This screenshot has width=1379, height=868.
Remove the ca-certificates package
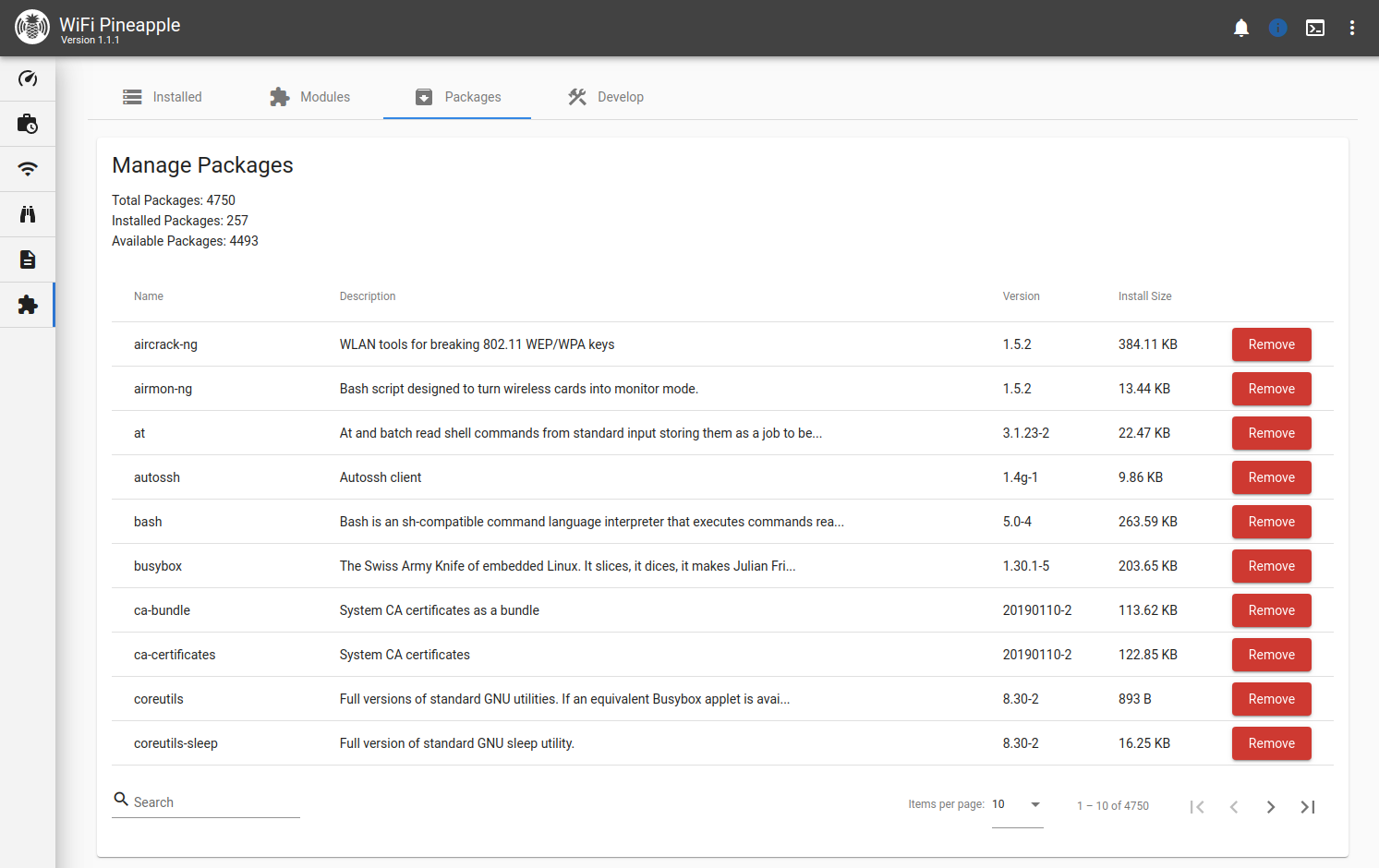point(1271,655)
